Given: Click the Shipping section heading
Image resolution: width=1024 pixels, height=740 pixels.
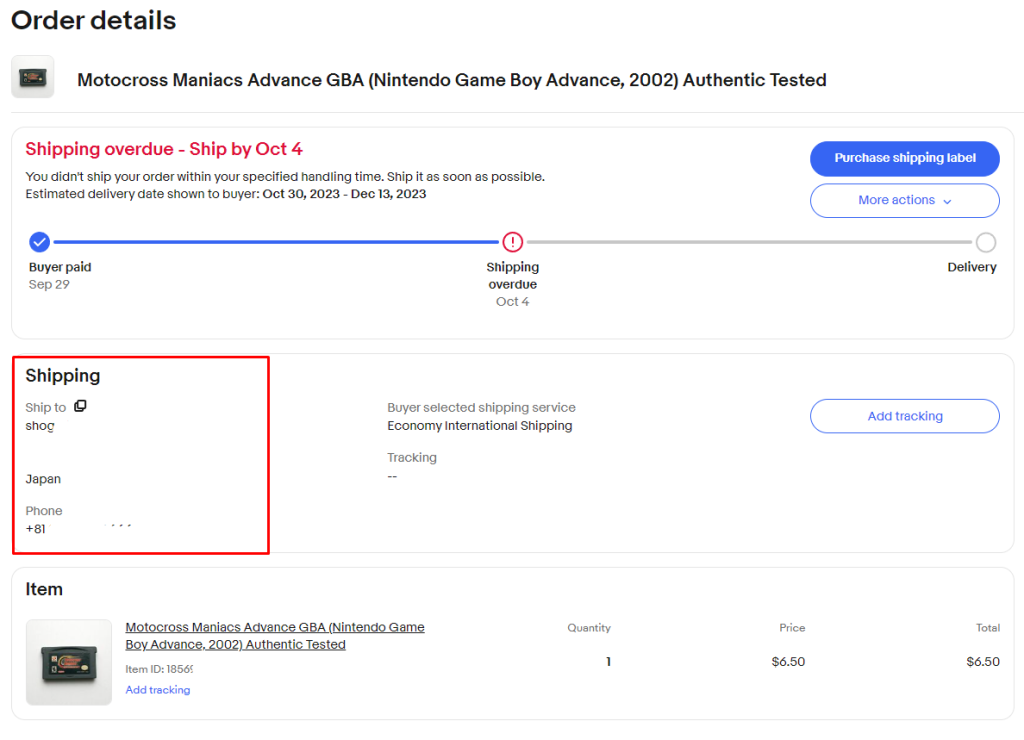Looking at the screenshot, I should coord(63,376).
